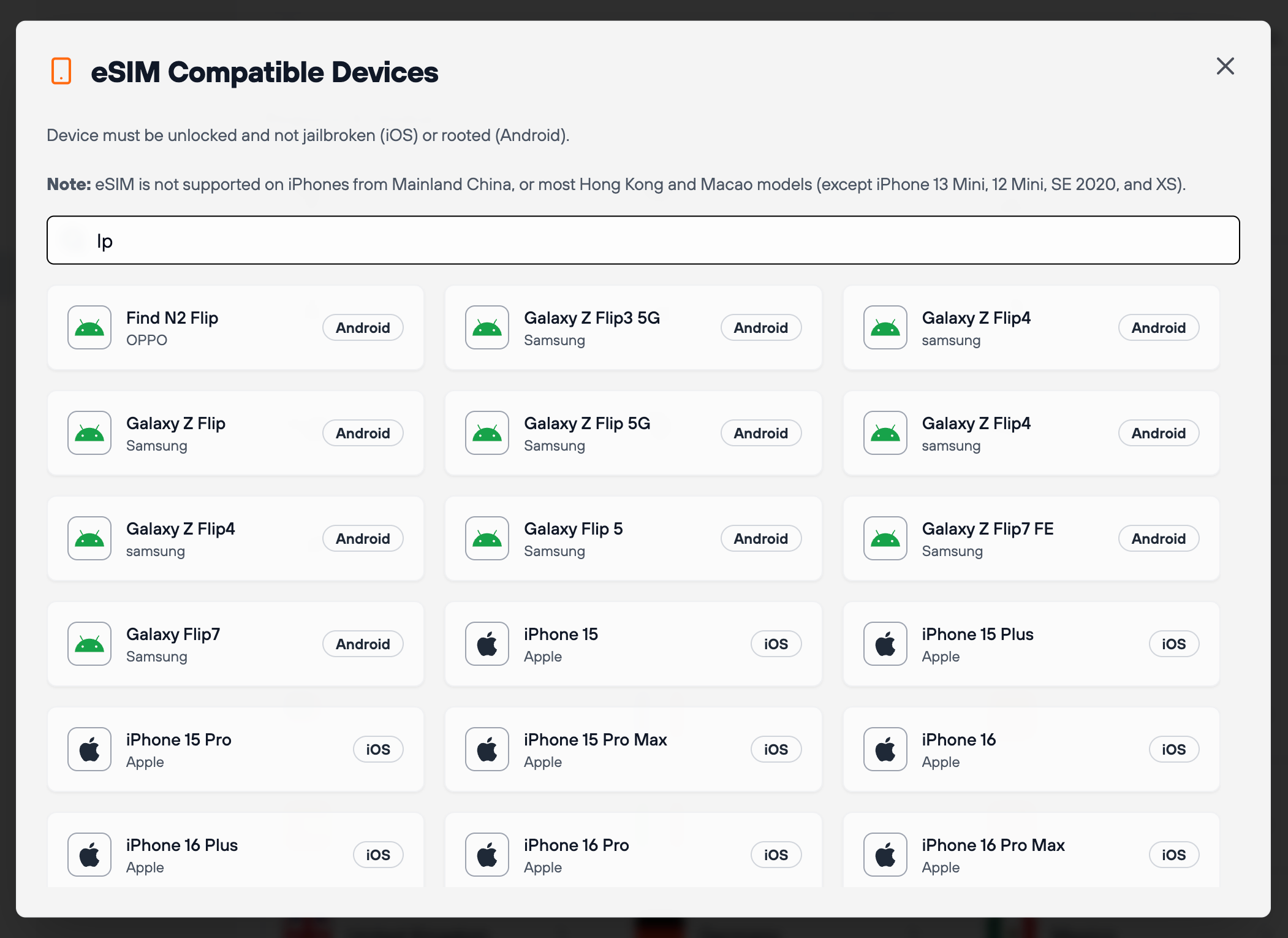Click the Apple icon on the iPhone 16 Pro Max card
The image size is (1288, 938).
pos(884,854)
